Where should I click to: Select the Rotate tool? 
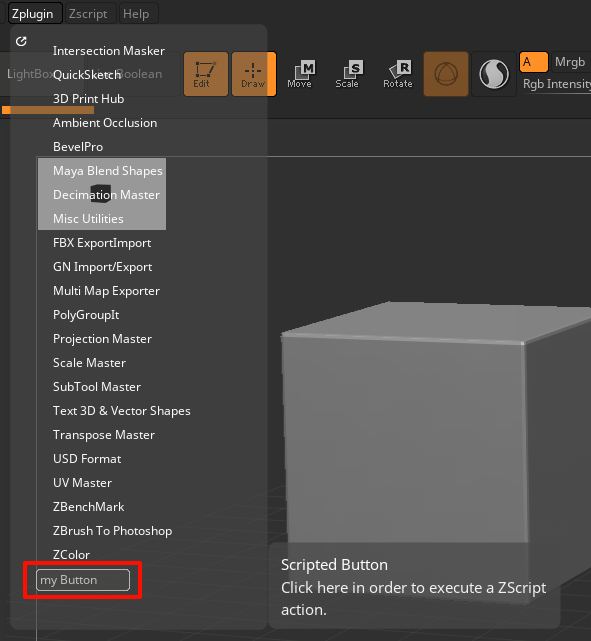pos(398,74)
